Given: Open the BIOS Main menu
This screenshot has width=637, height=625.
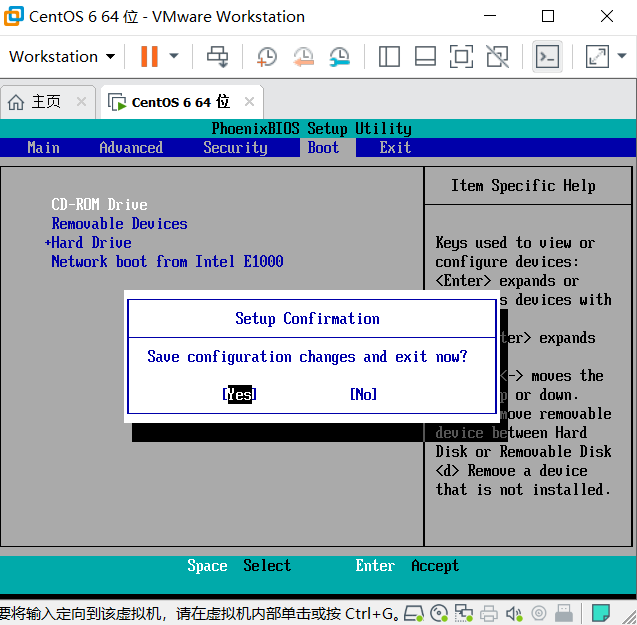Looking at the screenshot, I should [43, 147].
